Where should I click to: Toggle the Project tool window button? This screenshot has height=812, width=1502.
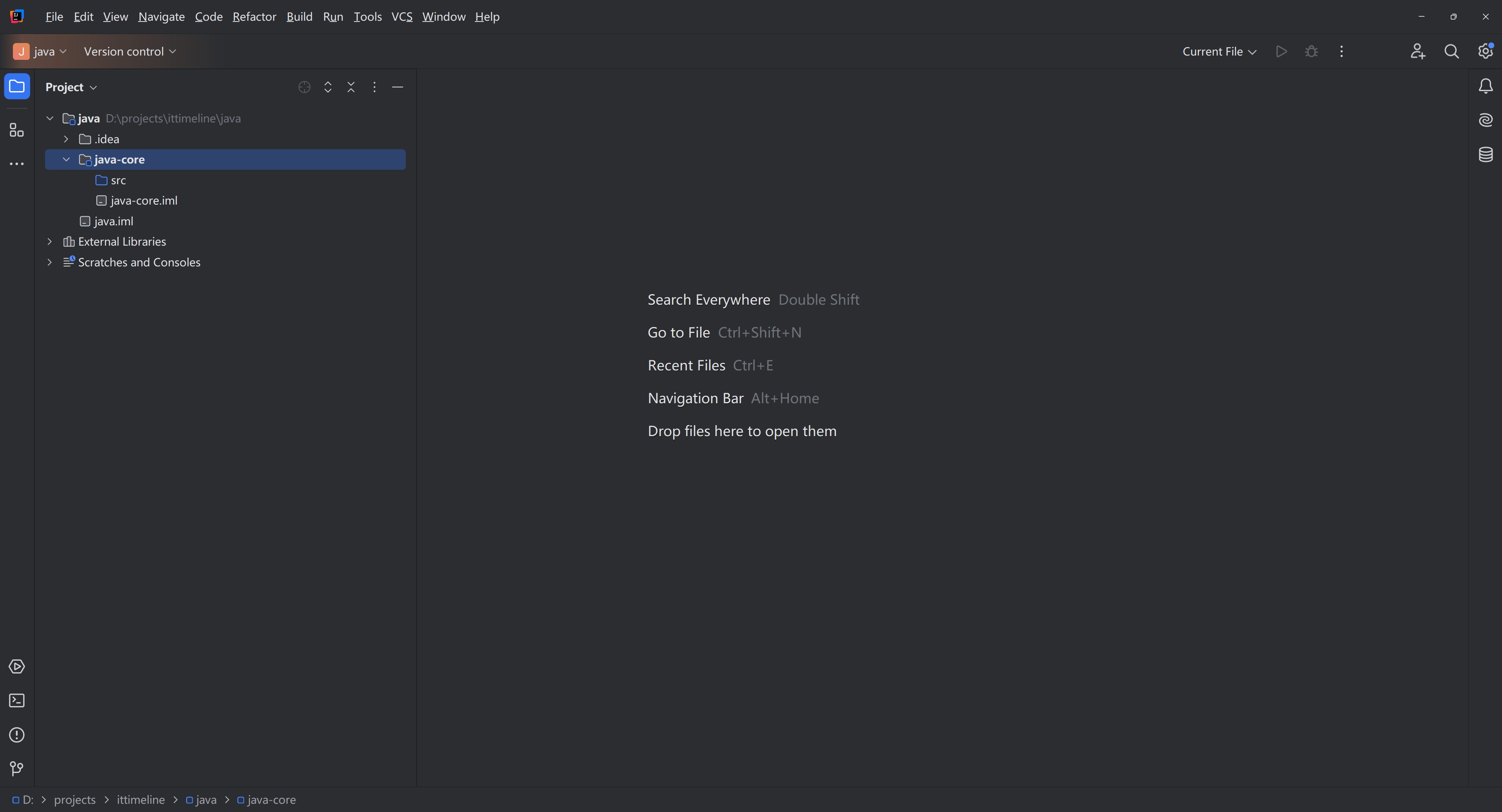click(17, 86)
